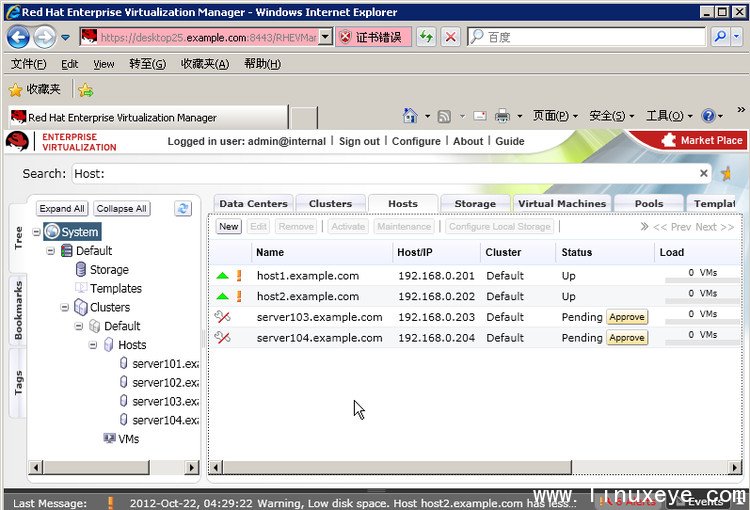Click the Guide link
The width and height of the screenshot is (750, 510).
(510, 141)
